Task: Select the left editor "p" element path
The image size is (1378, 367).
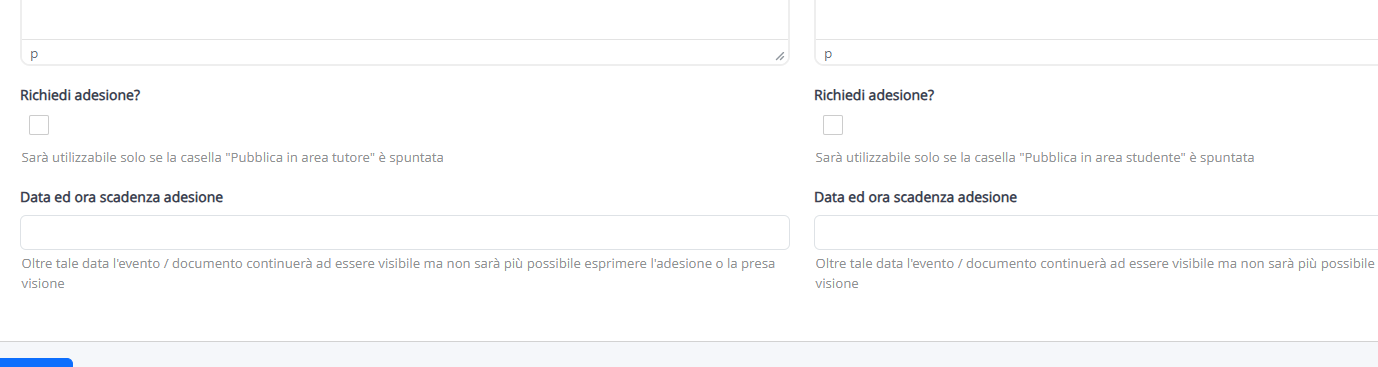Action: [x=34, y=53]
